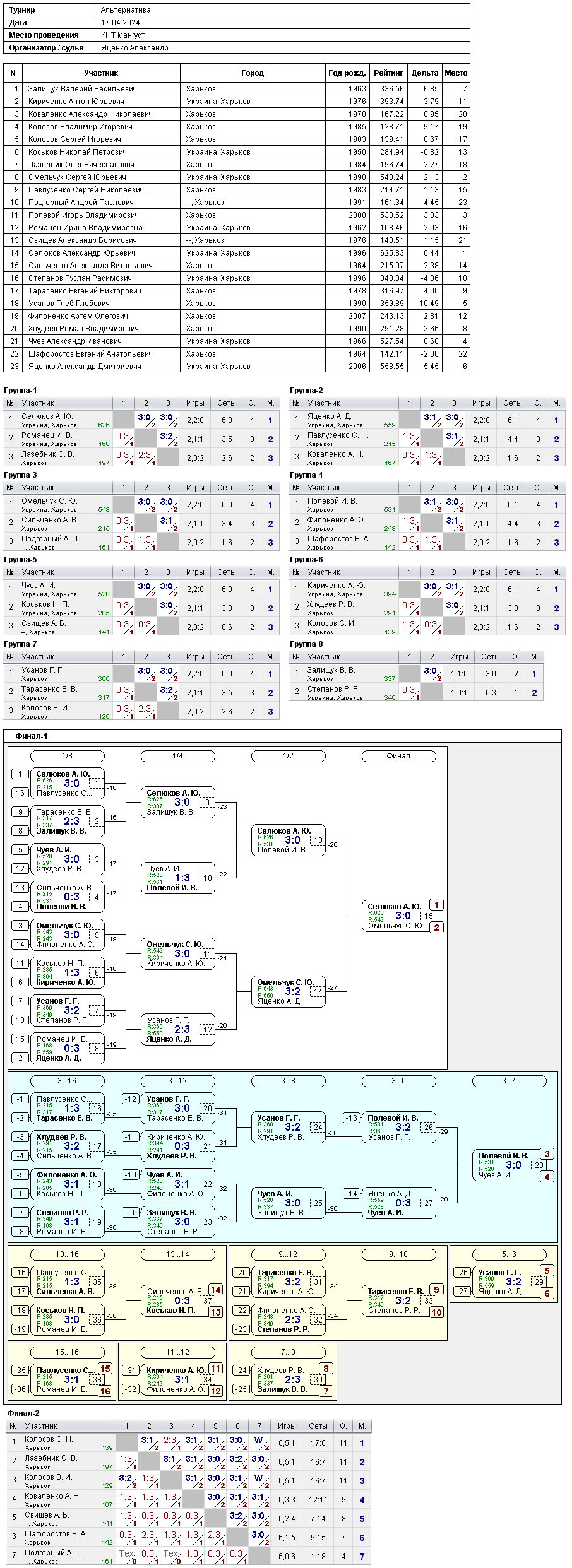This screenshot has height=1568, width=572.
Task: Click the Финал-2 heading
Action: [x=23, y=1413]
